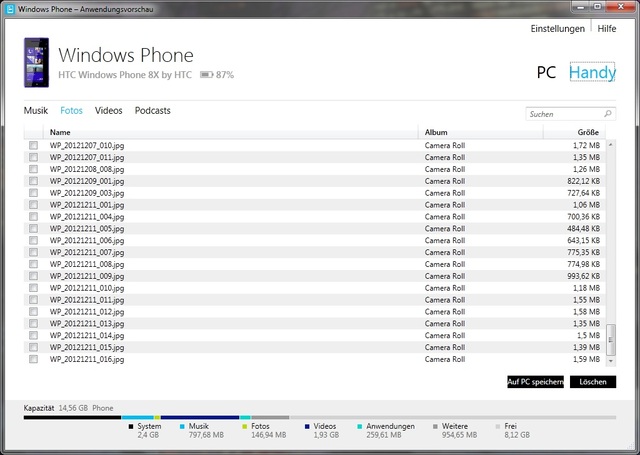Click the teal Anwendungen legend square
This screenshot has width=640, height=455.
tap(360, 426)
